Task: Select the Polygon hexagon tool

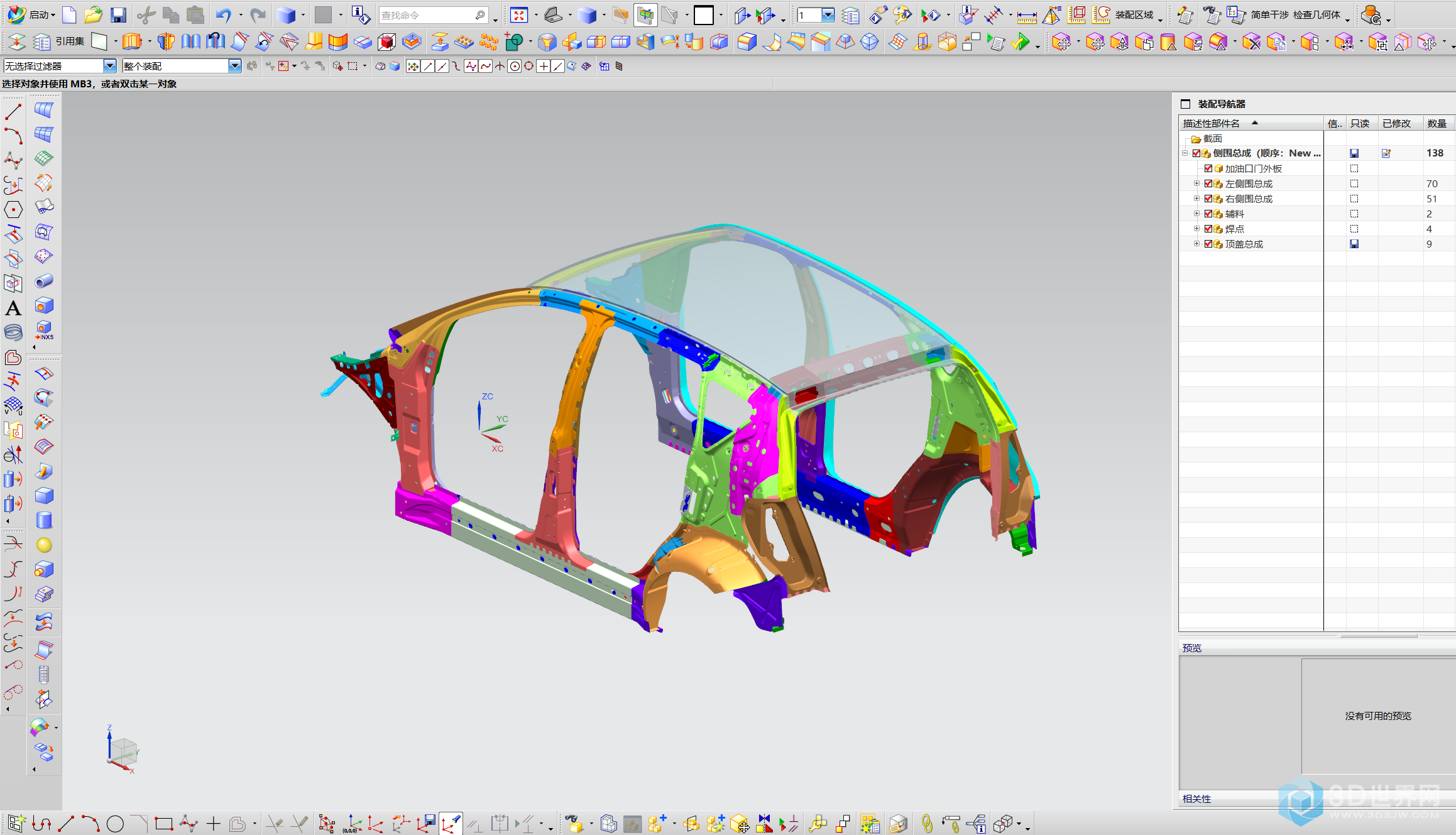Action: click(13, 209)
